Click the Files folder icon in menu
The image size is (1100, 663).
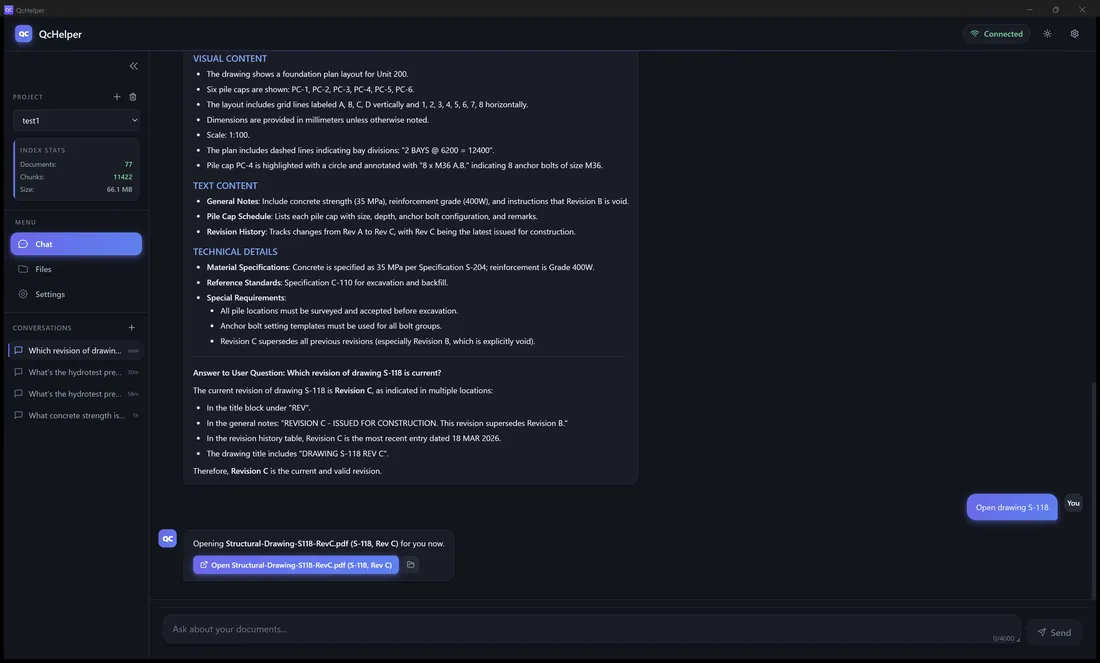(x=23, y=269)
